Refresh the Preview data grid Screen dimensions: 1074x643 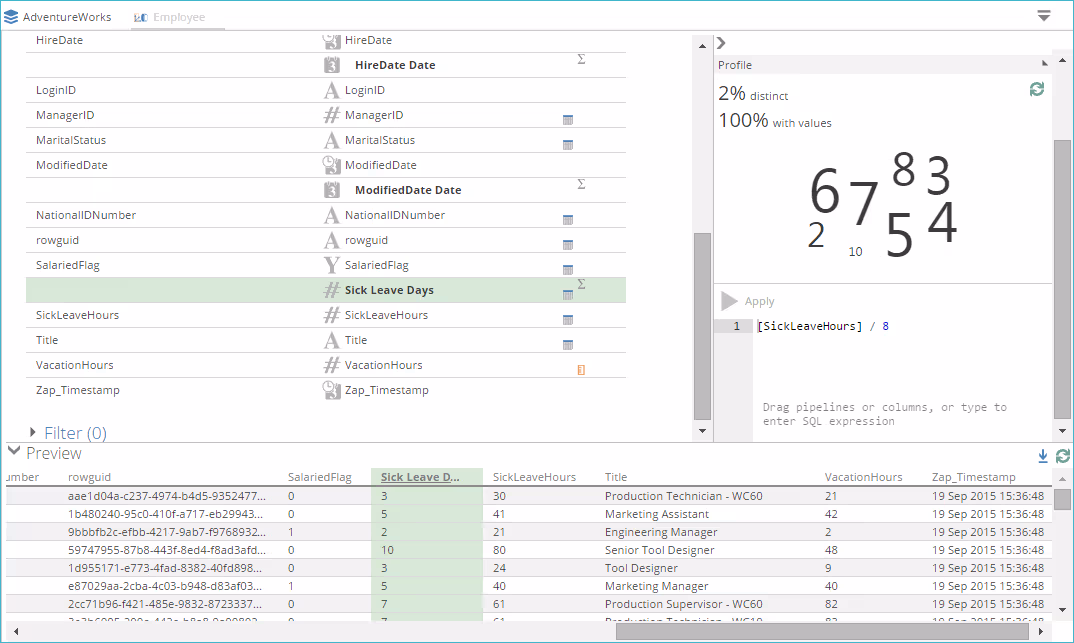pyautogui.click(x=1062, y=456)
